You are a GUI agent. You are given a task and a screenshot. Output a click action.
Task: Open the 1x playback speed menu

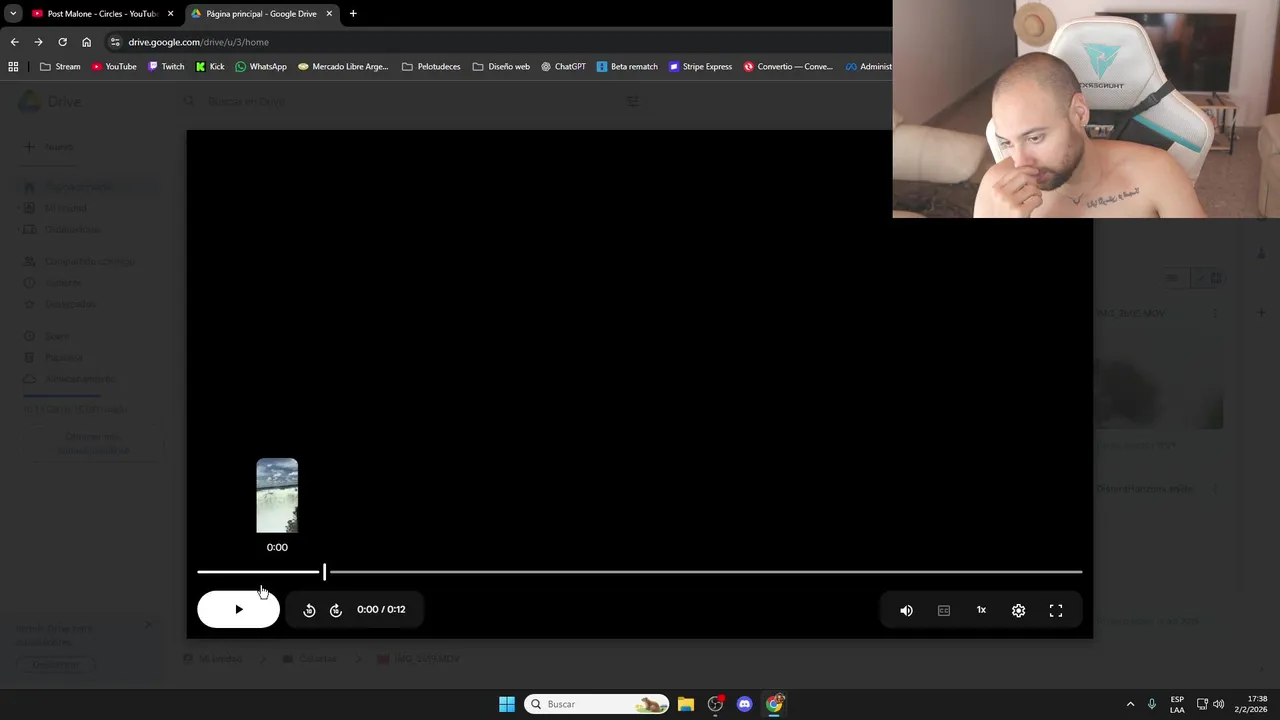(x=981, y=610)
